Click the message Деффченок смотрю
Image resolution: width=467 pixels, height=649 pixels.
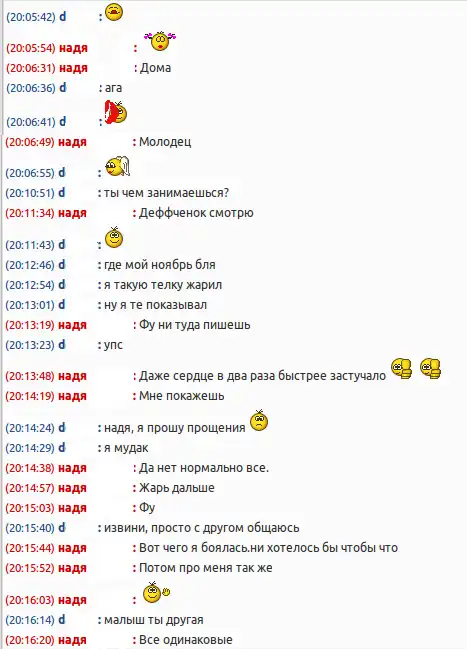(x=196, y=213)
